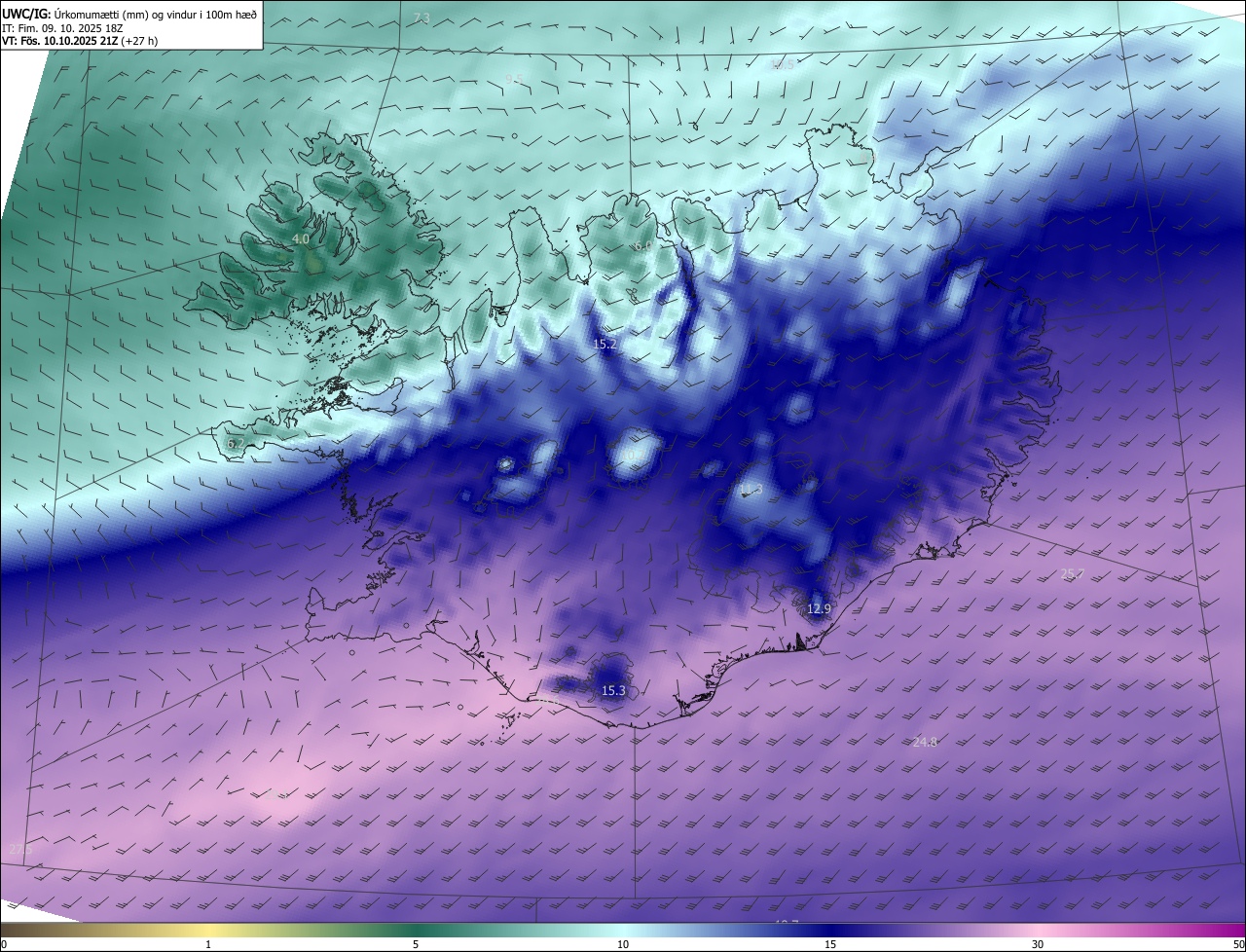Click the colorbar tick label 30

click(1038, 944)
